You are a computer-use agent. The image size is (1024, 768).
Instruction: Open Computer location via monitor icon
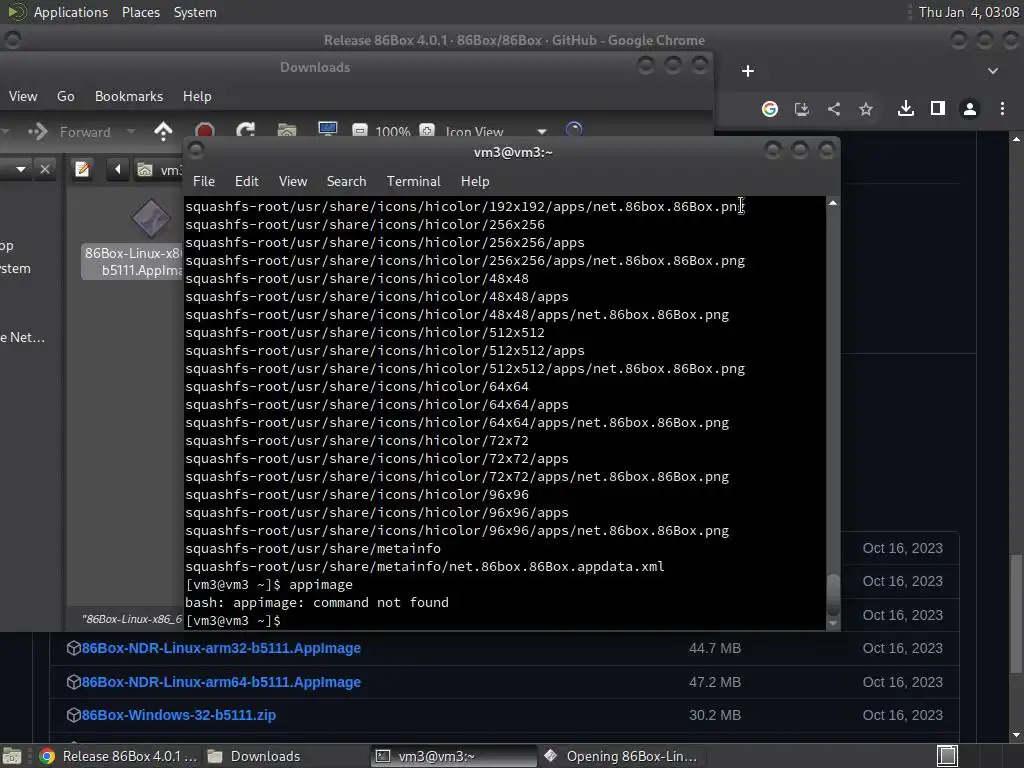click(x=327, y=131)
